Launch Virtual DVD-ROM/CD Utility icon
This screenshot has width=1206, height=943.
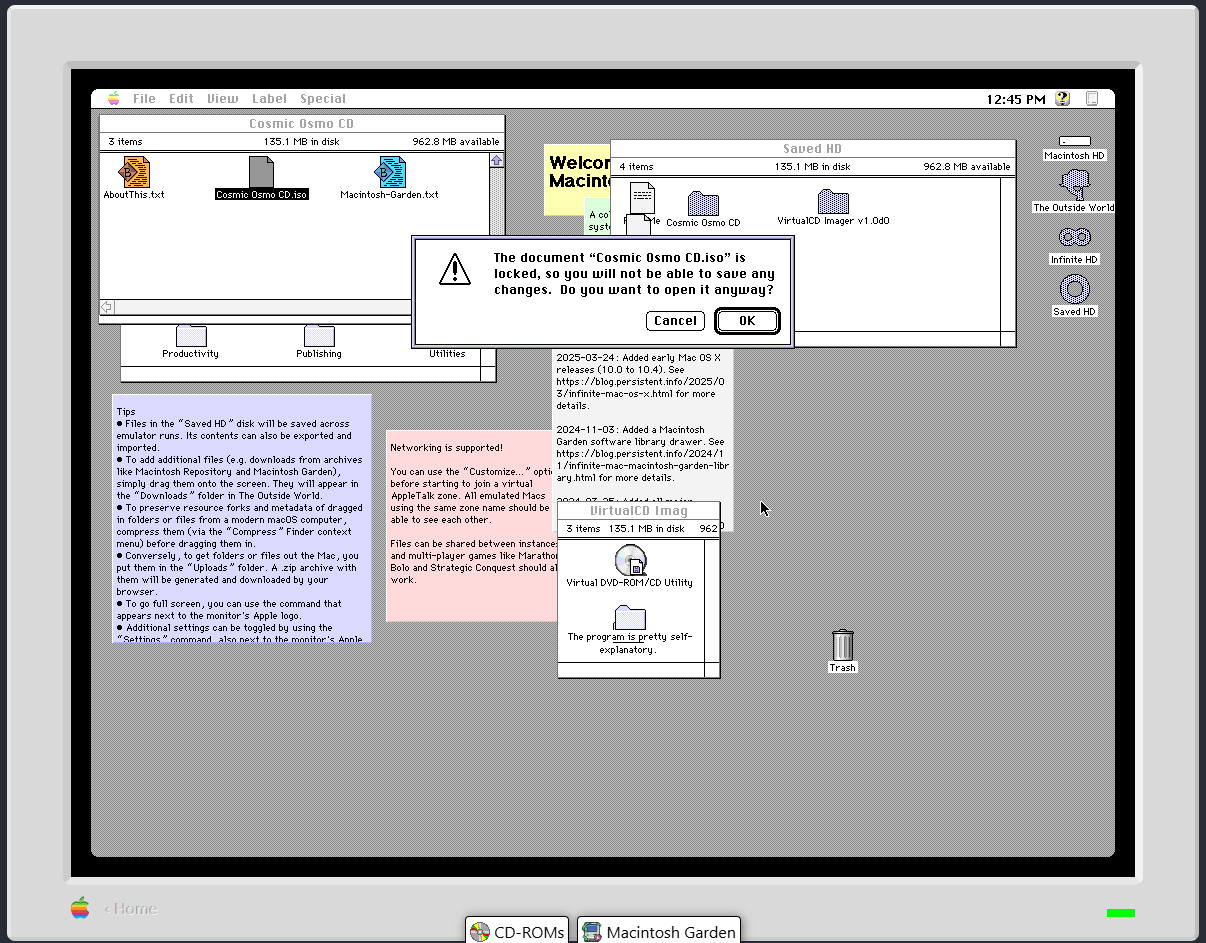point(630,560)
